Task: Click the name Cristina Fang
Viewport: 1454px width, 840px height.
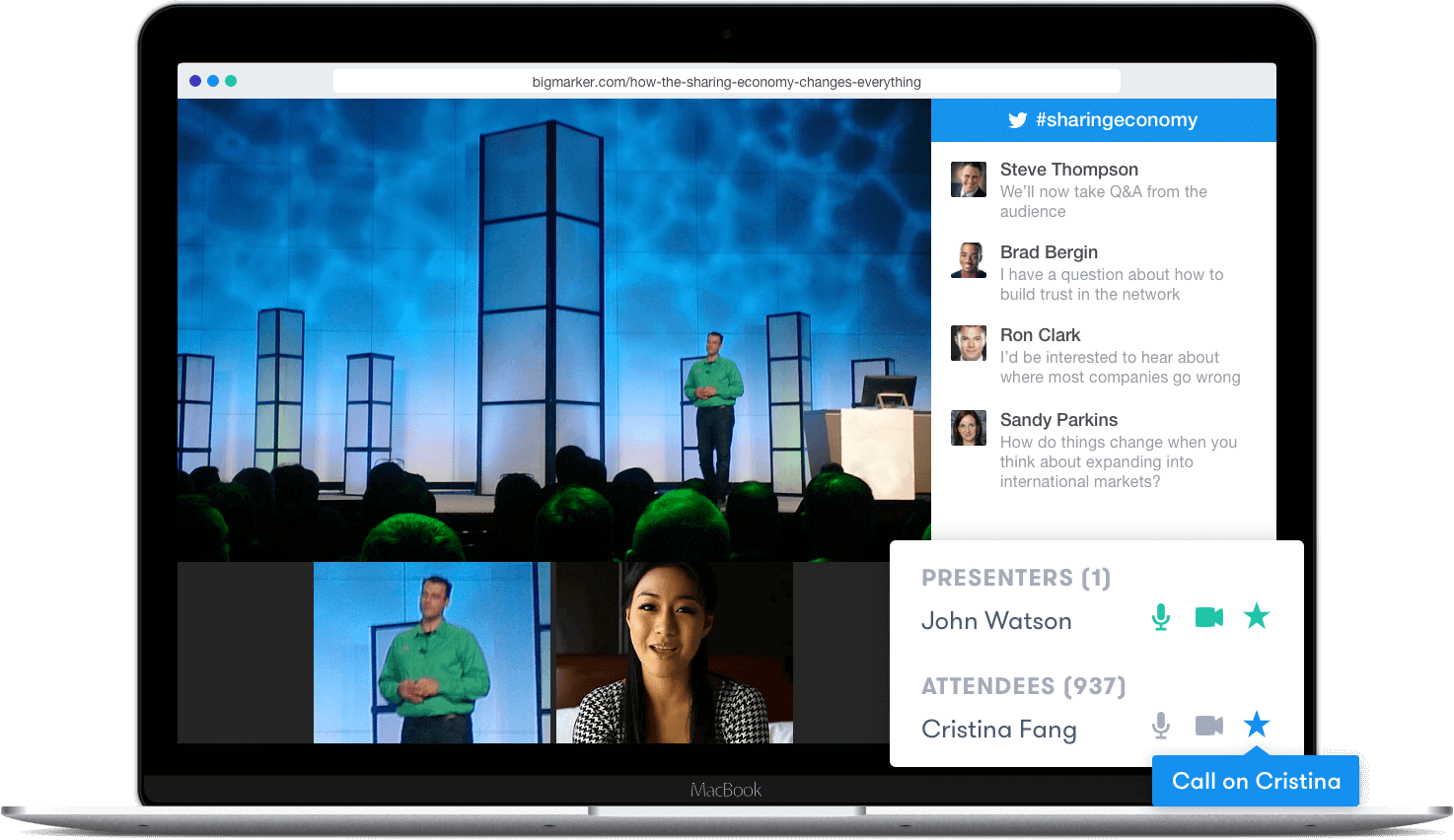Action: [999, 730]
